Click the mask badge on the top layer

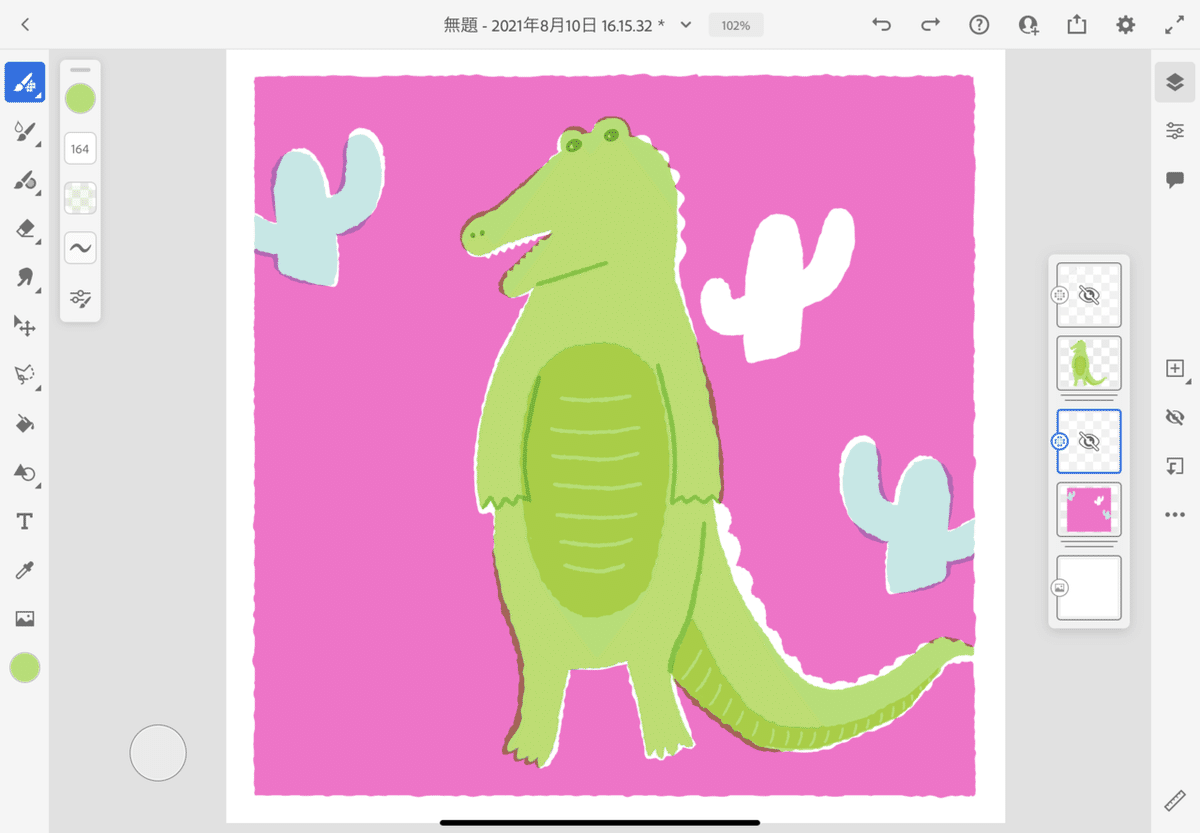1060,295
